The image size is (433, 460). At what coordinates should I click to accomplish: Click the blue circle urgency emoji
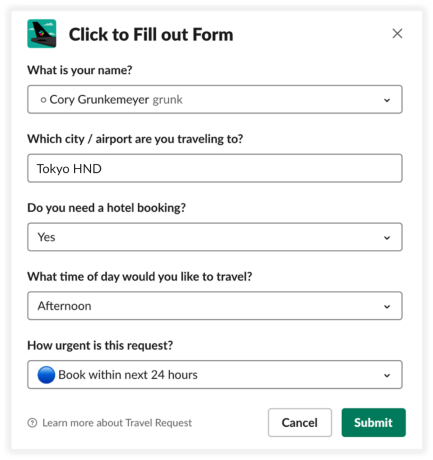46,375
